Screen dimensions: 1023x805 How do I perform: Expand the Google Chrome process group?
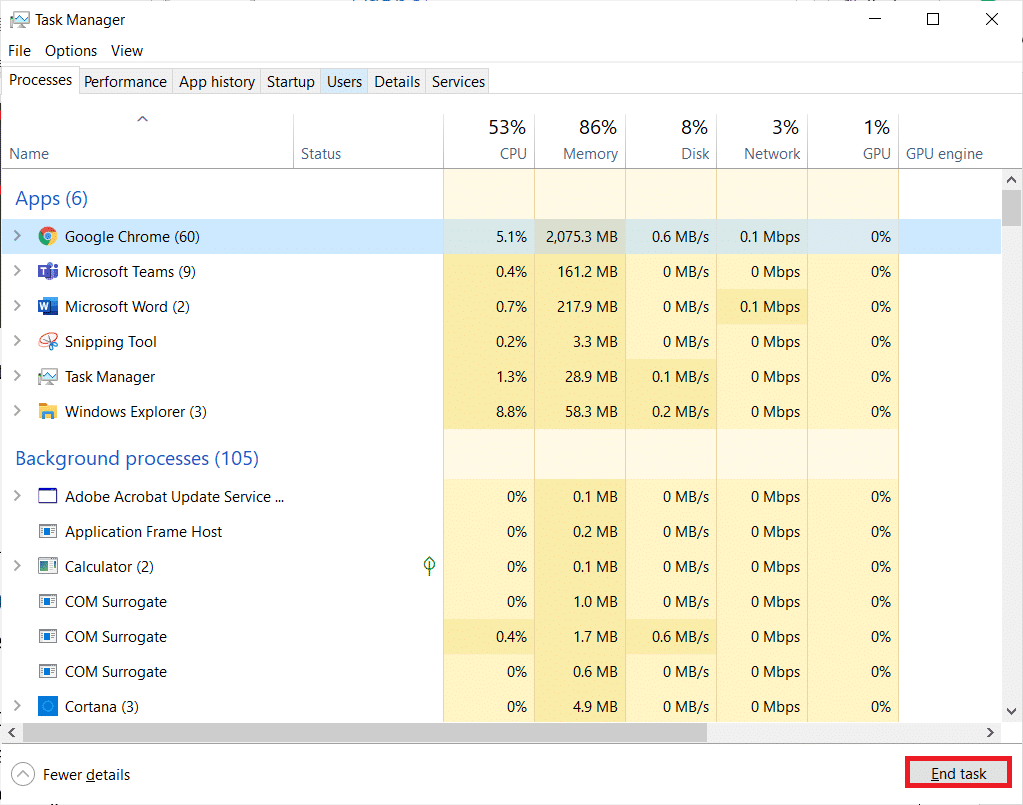pos(18,236)
